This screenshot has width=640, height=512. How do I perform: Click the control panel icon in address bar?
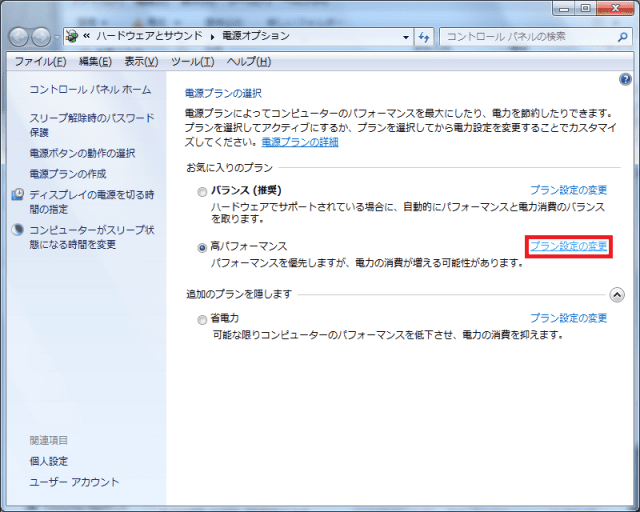point(72,36)
